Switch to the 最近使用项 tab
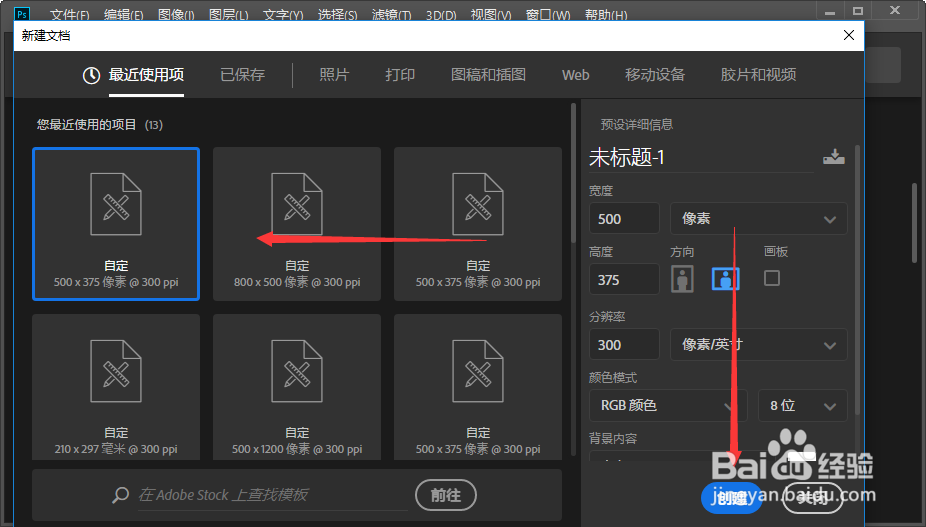The image size is (926, 527). point(146,75)
